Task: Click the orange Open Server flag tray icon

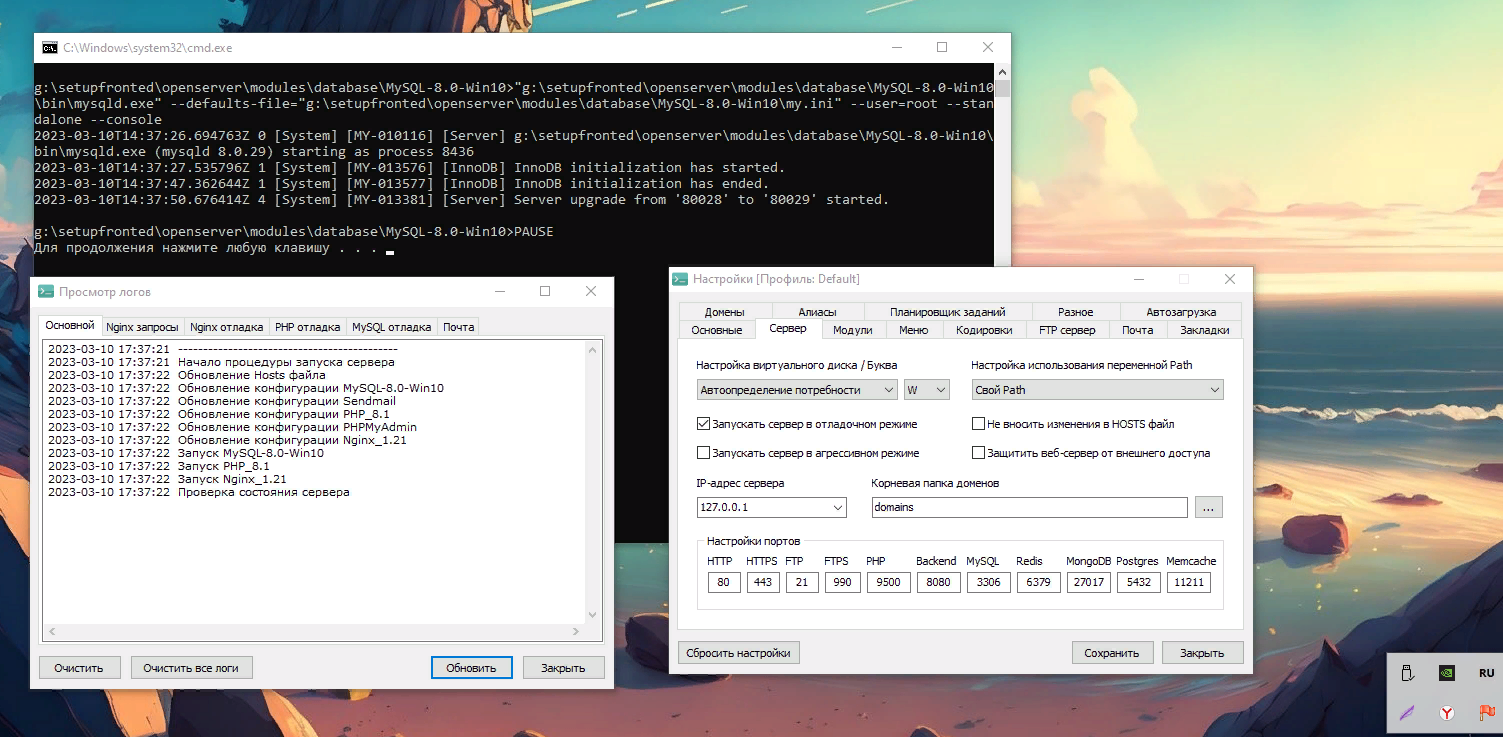Action: 1486,712
